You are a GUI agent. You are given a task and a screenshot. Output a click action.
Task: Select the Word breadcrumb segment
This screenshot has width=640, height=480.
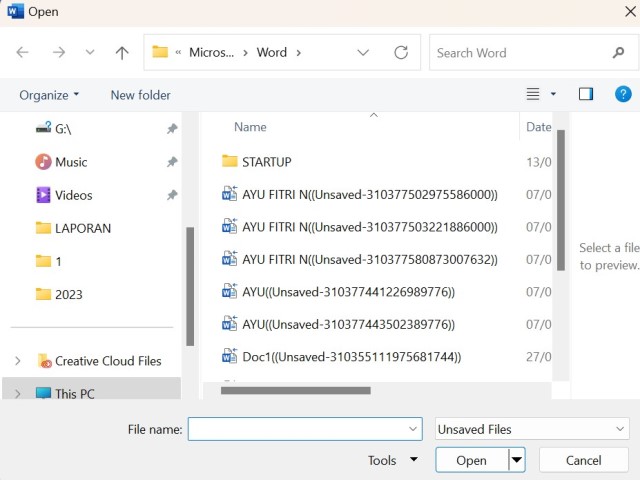271,52
